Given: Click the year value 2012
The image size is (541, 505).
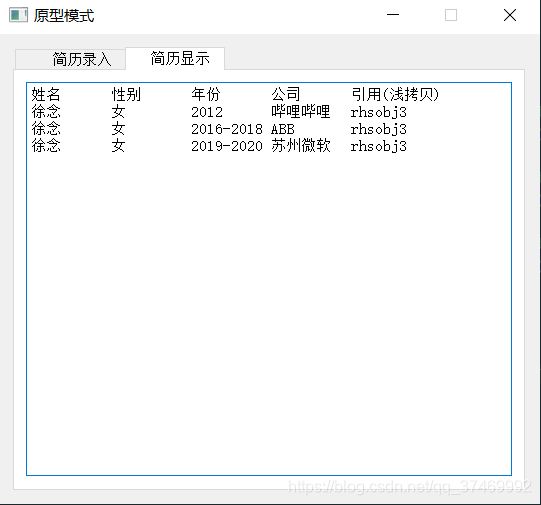Looking at the screenshot, I should pyautogui.click(x=207, y=112).
